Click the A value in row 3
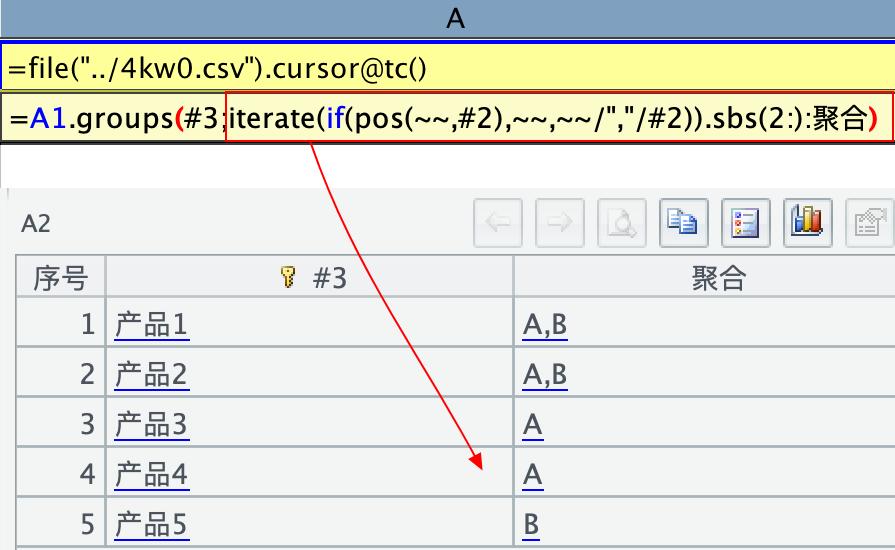895x550 pixels. pyautogui.click(x=533, y=425)
